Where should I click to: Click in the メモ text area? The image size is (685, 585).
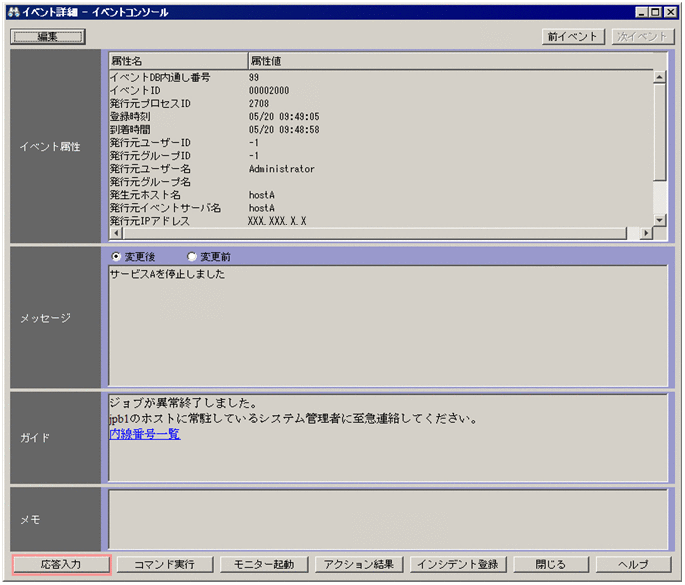(x=388, y=519)
